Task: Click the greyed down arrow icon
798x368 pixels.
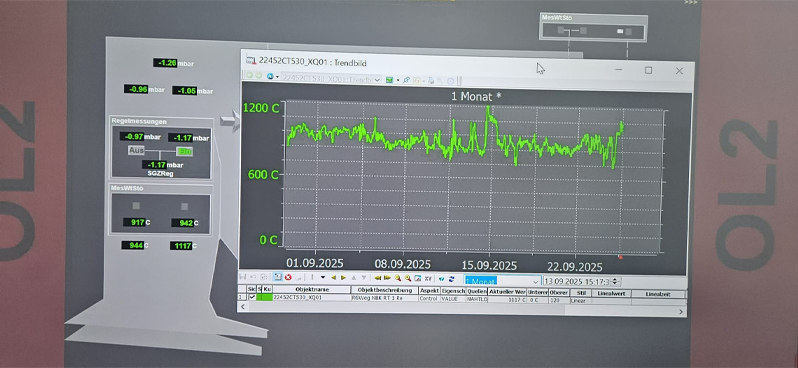Action: point(364,277)
